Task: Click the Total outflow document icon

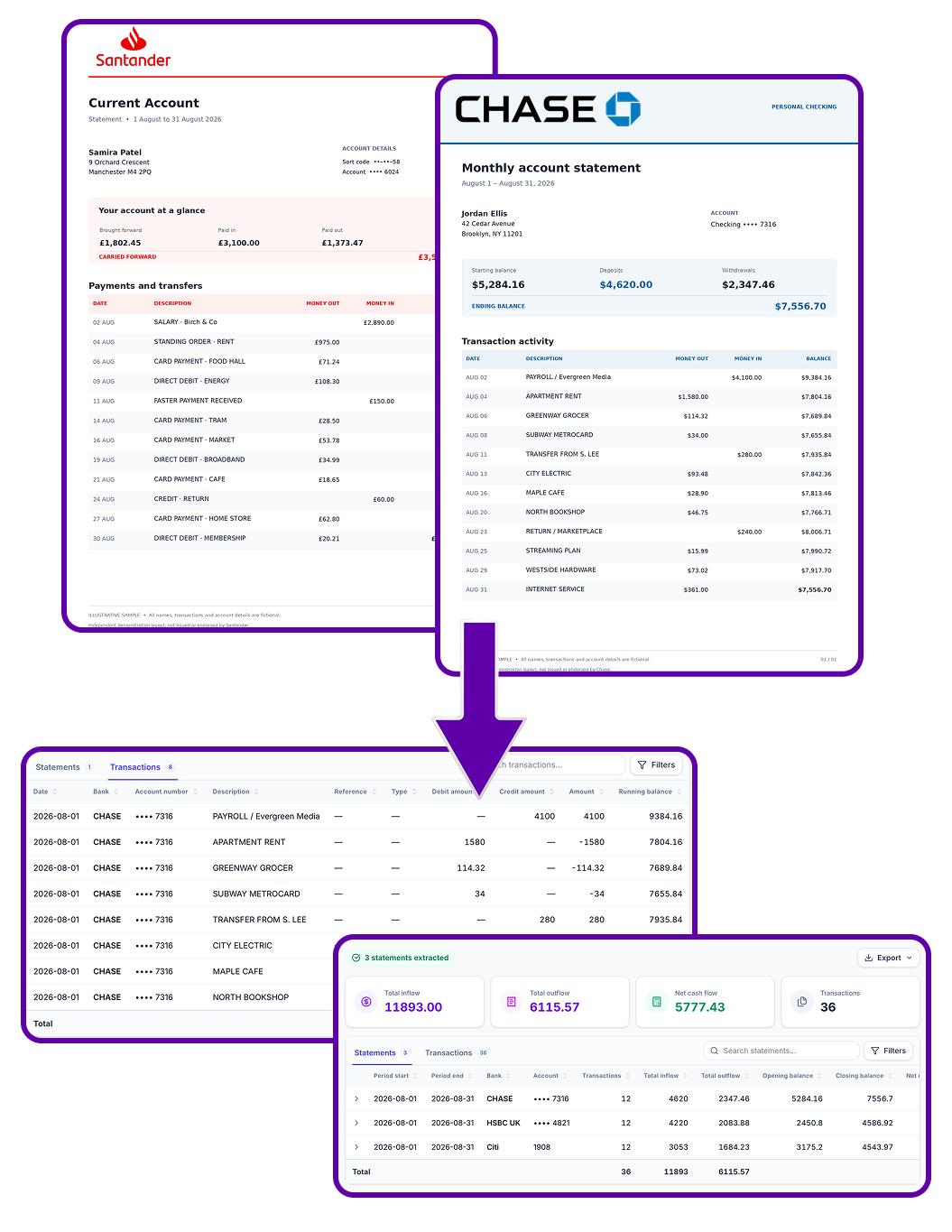Action: 511,1001
